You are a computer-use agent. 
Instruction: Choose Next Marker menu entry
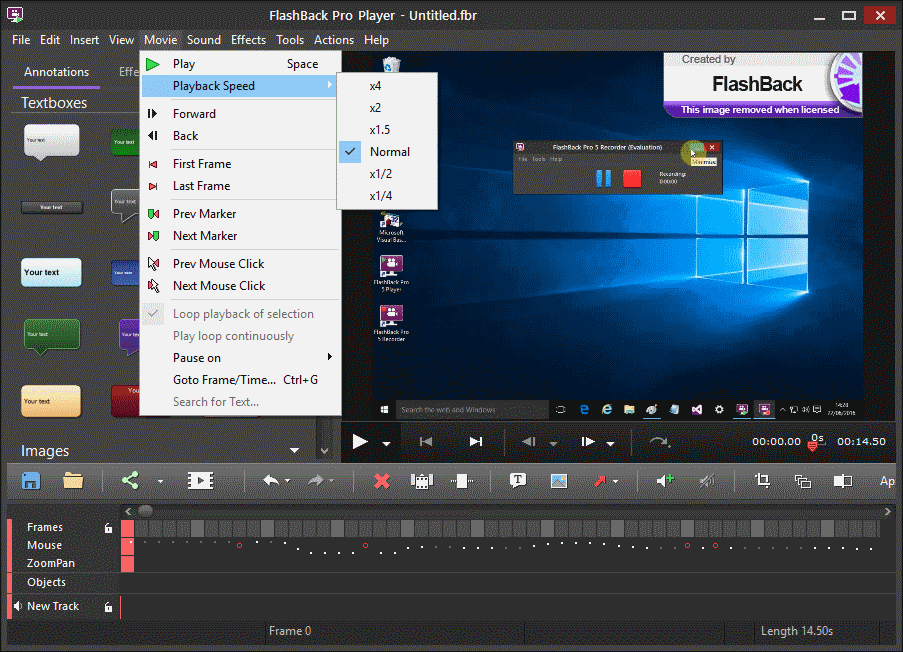click(x=240, y=236)
